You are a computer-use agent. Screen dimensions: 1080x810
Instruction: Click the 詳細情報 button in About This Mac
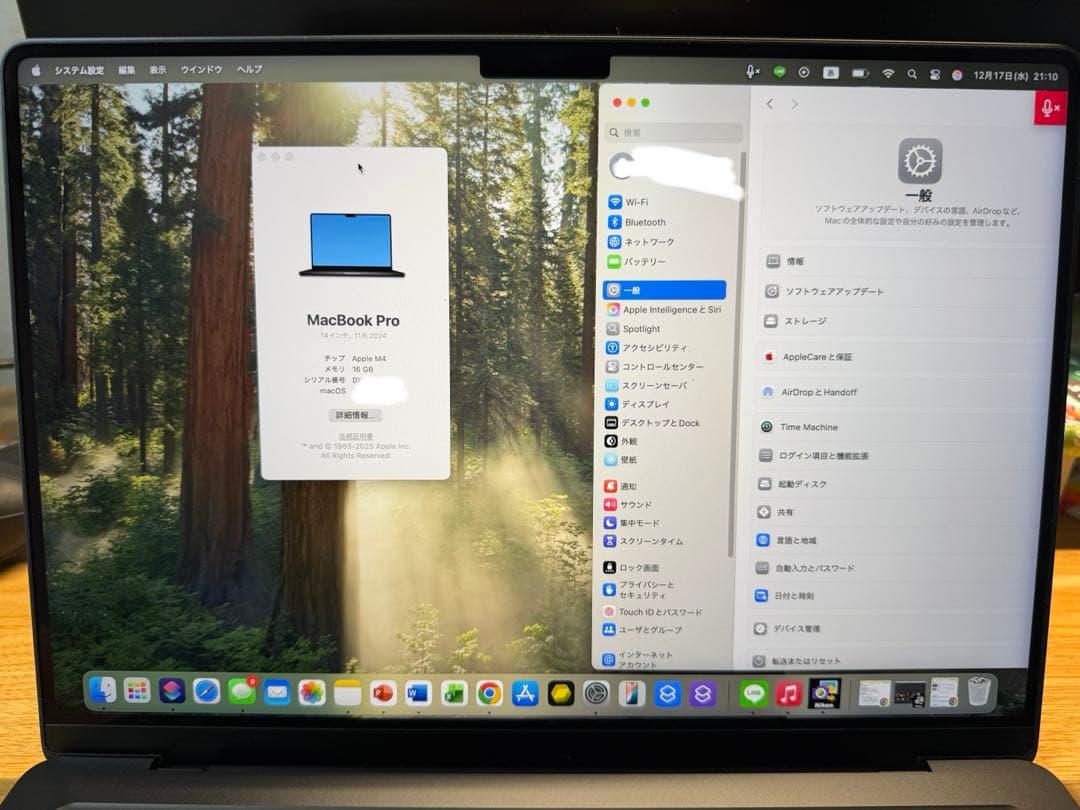click(x=352, y=415)
